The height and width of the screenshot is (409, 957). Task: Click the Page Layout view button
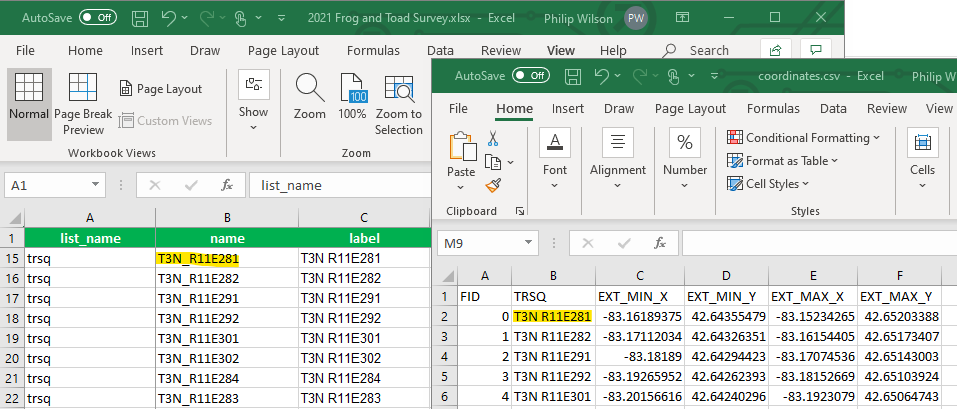(160, 89)
